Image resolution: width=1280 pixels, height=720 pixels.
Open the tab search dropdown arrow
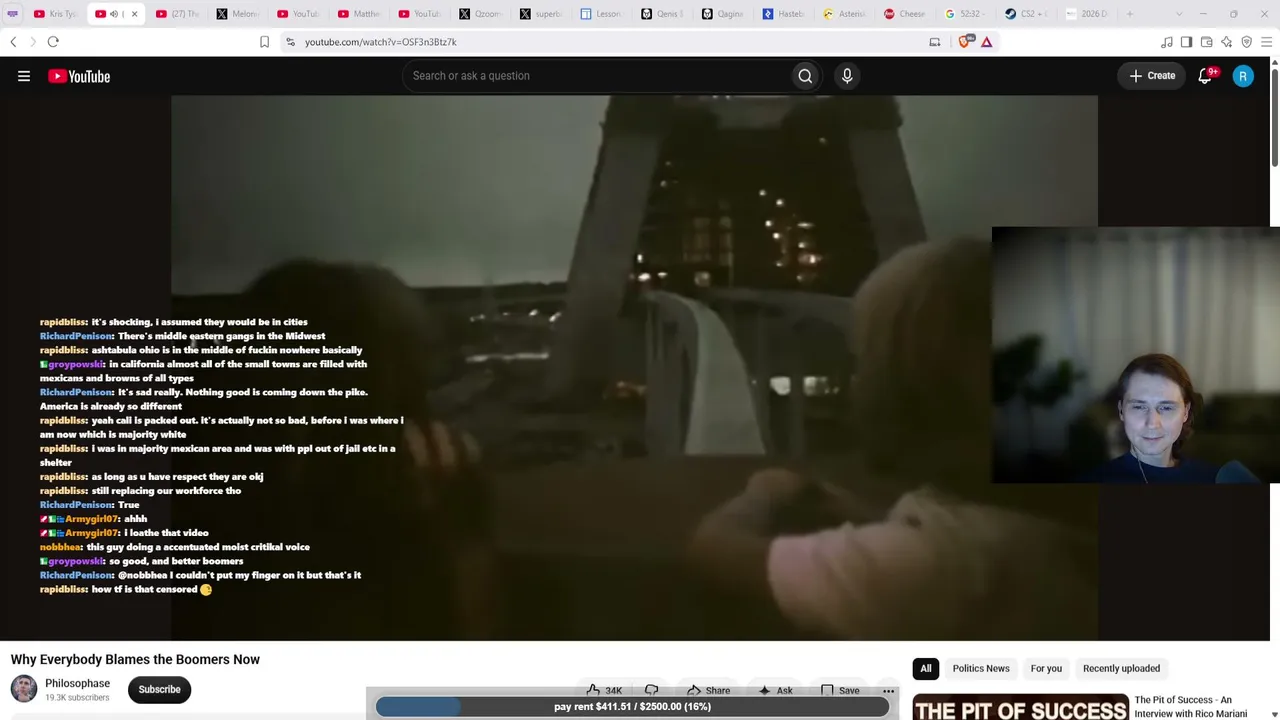pos(1178,14)
